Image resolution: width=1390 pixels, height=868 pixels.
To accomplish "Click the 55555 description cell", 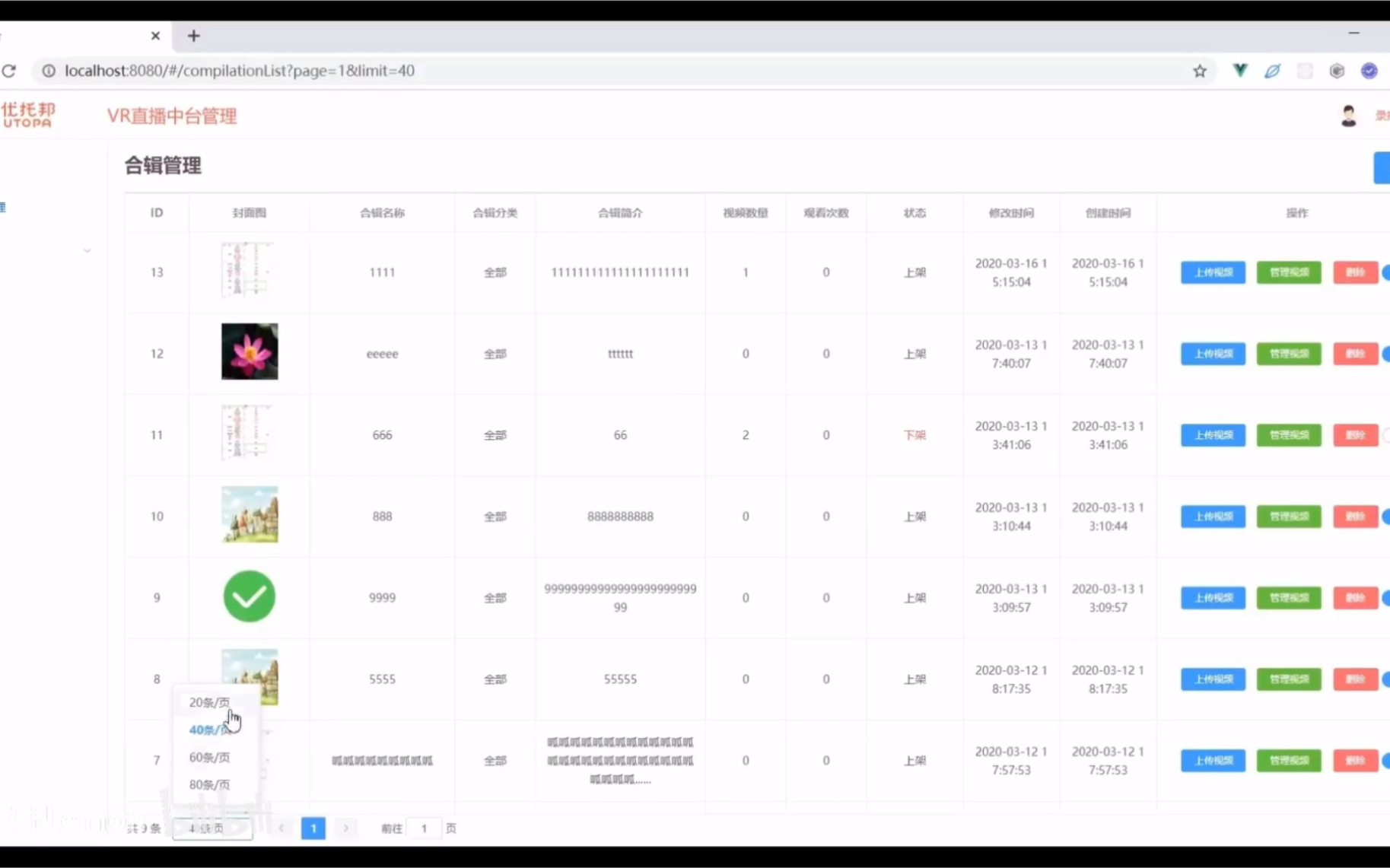I will click(x=620, y=679).
